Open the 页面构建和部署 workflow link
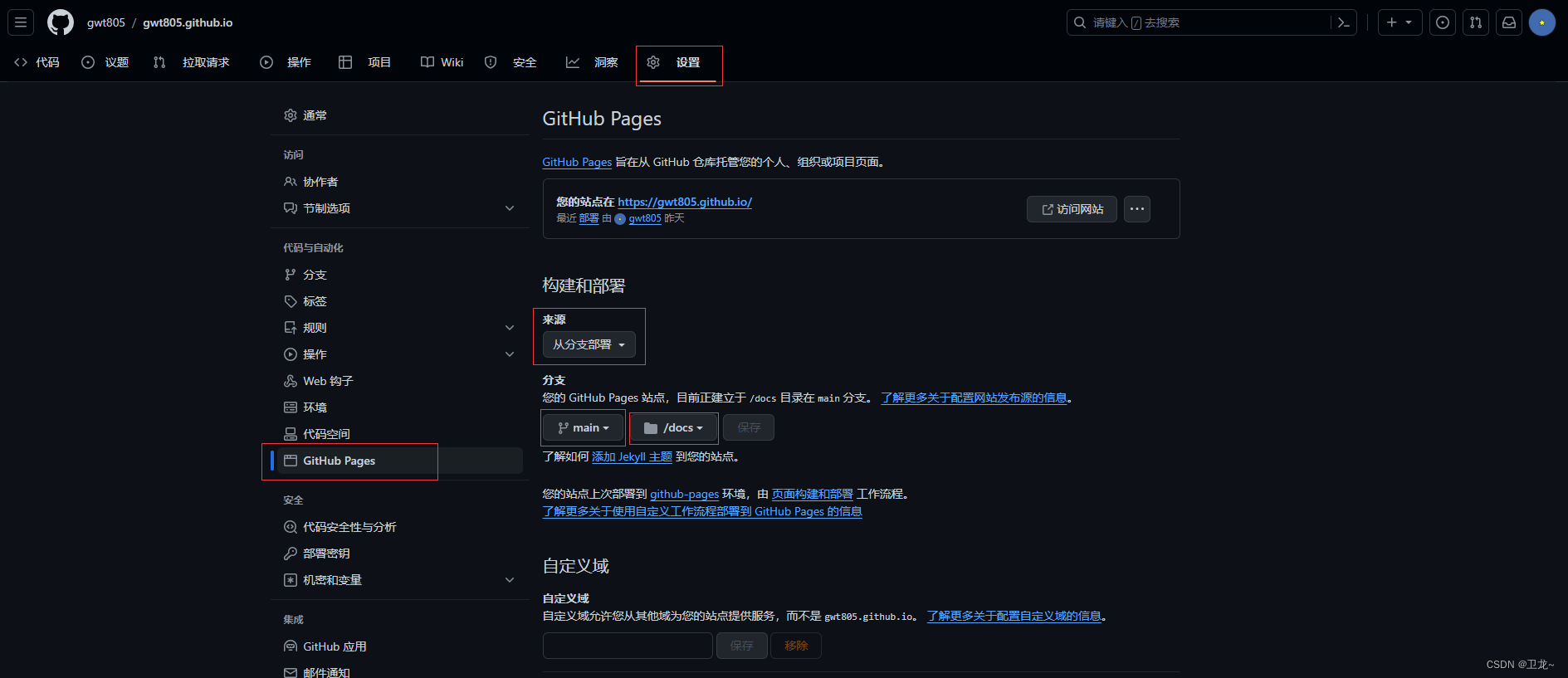 click(813, 494)
